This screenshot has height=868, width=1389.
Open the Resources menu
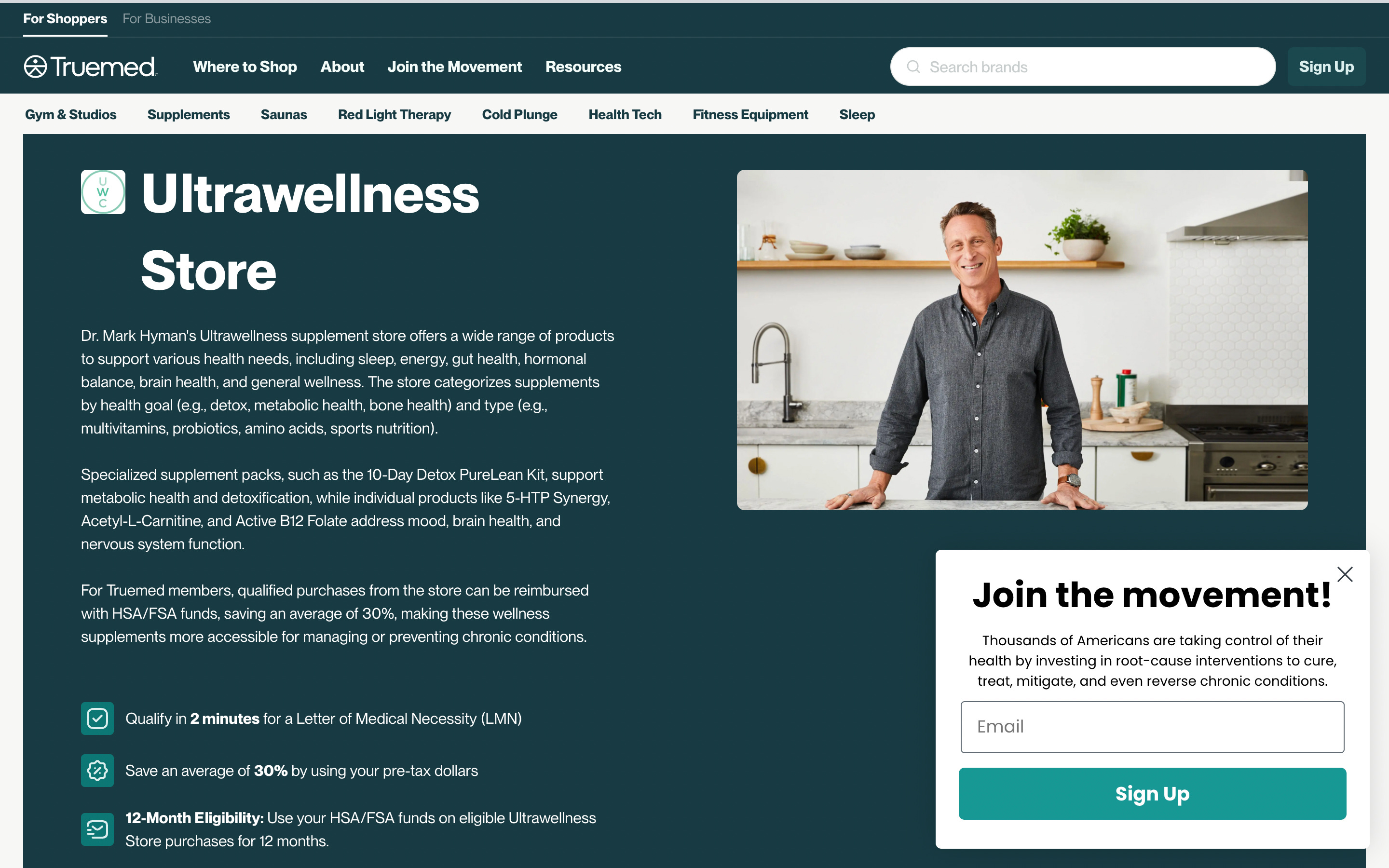[583, 67]
